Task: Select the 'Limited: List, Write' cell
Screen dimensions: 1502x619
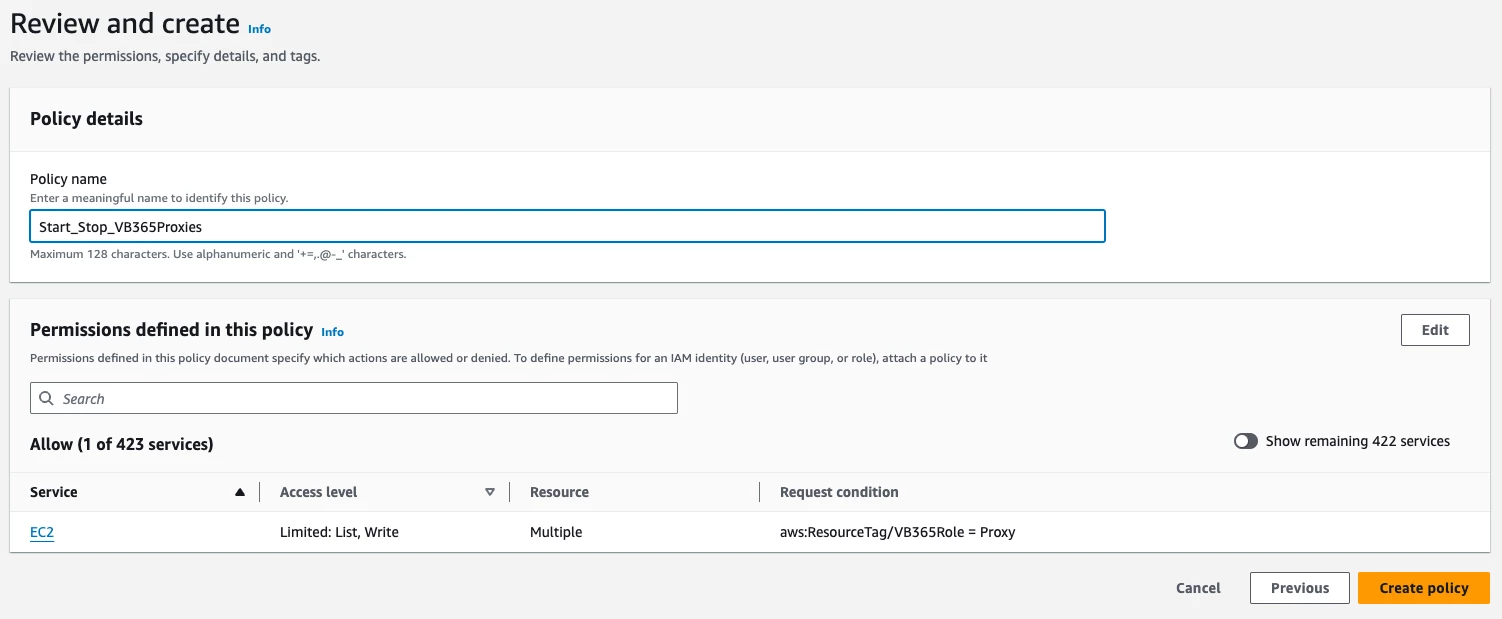Action: (x=339, y=532)
